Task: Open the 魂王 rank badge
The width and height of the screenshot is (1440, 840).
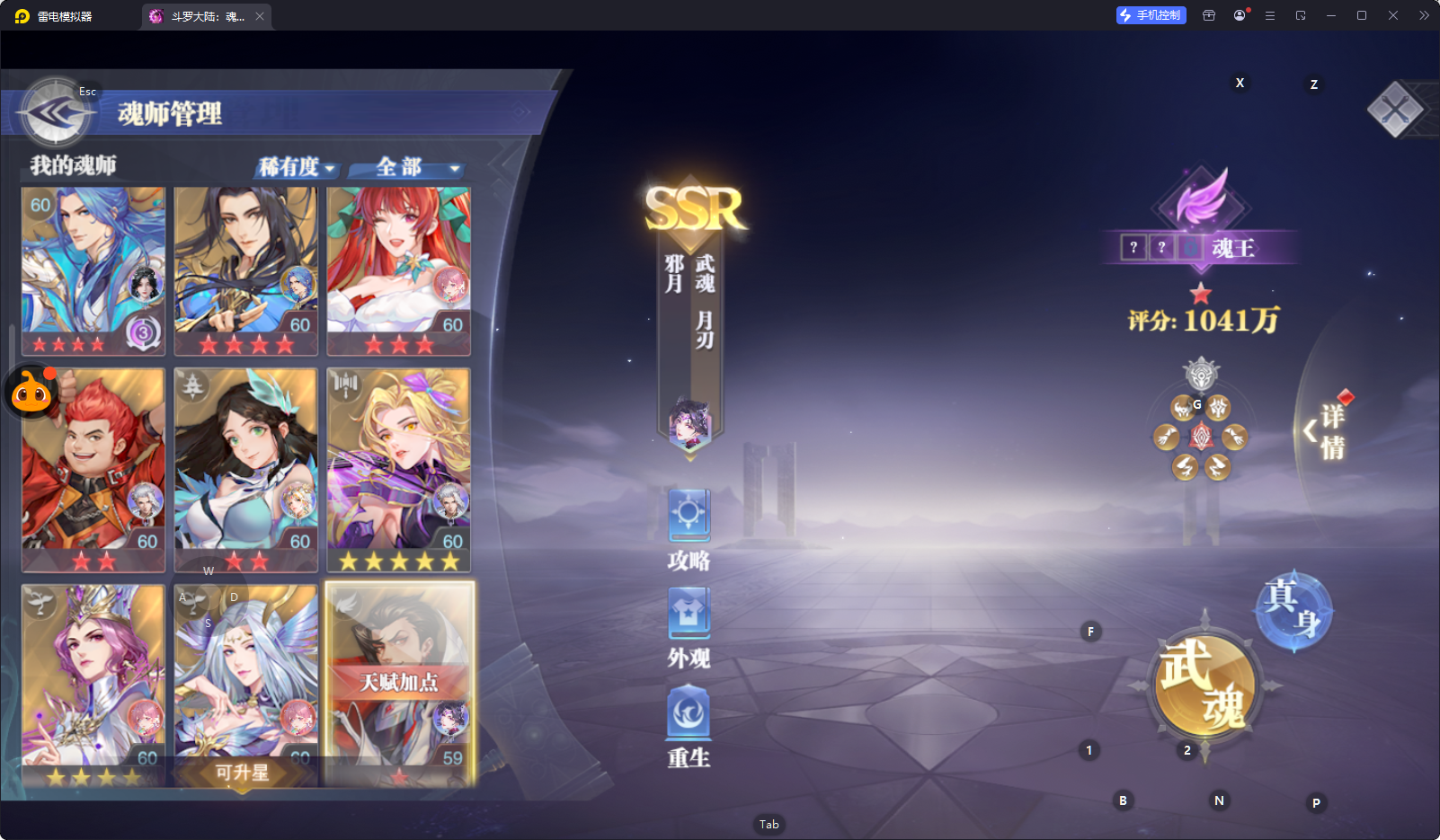Action: coord(1201,247)
